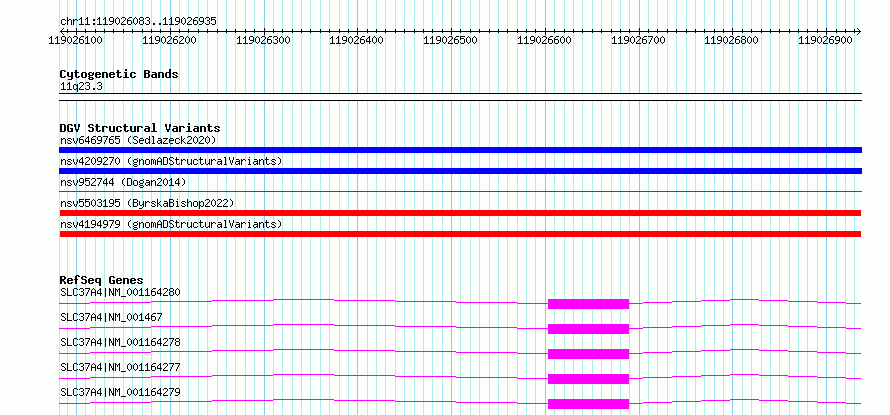Click the blue bar for nsv6469765
The image size is (890, 415).
tap(460, 150)
